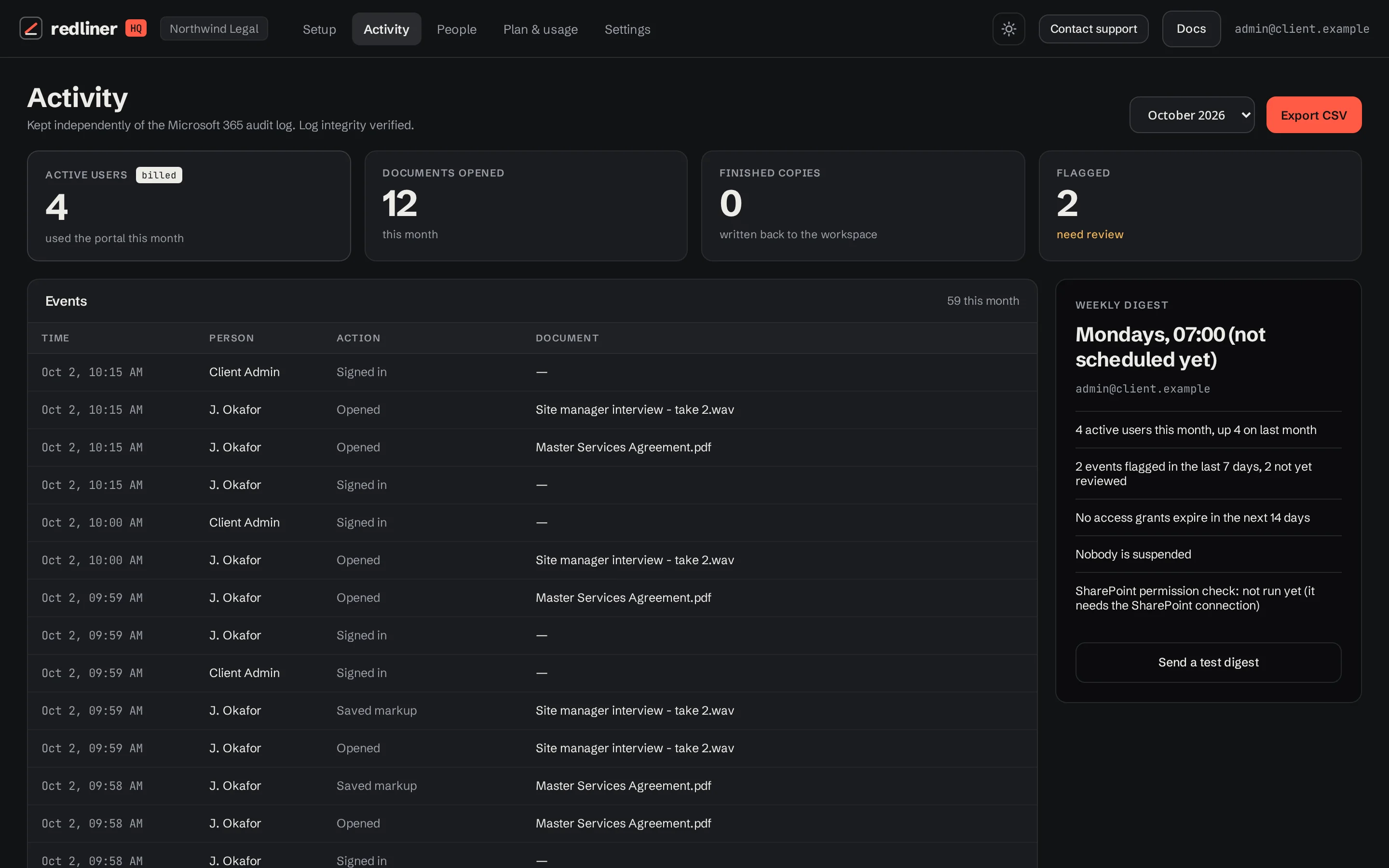Click '2 events flagged in the last 7 days' line
1389x868 pixels.
[x=1193, y=474]
